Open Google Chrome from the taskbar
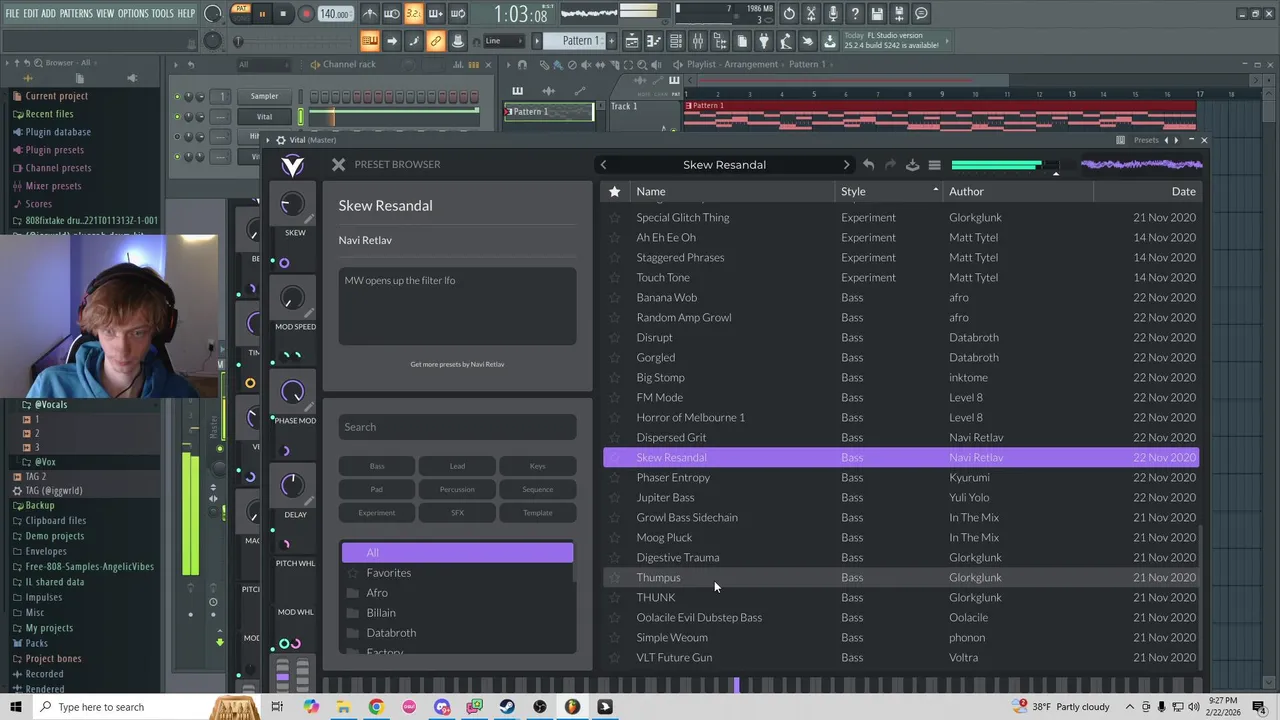This screenshot has height=720, width=1280. click(376, 707)
